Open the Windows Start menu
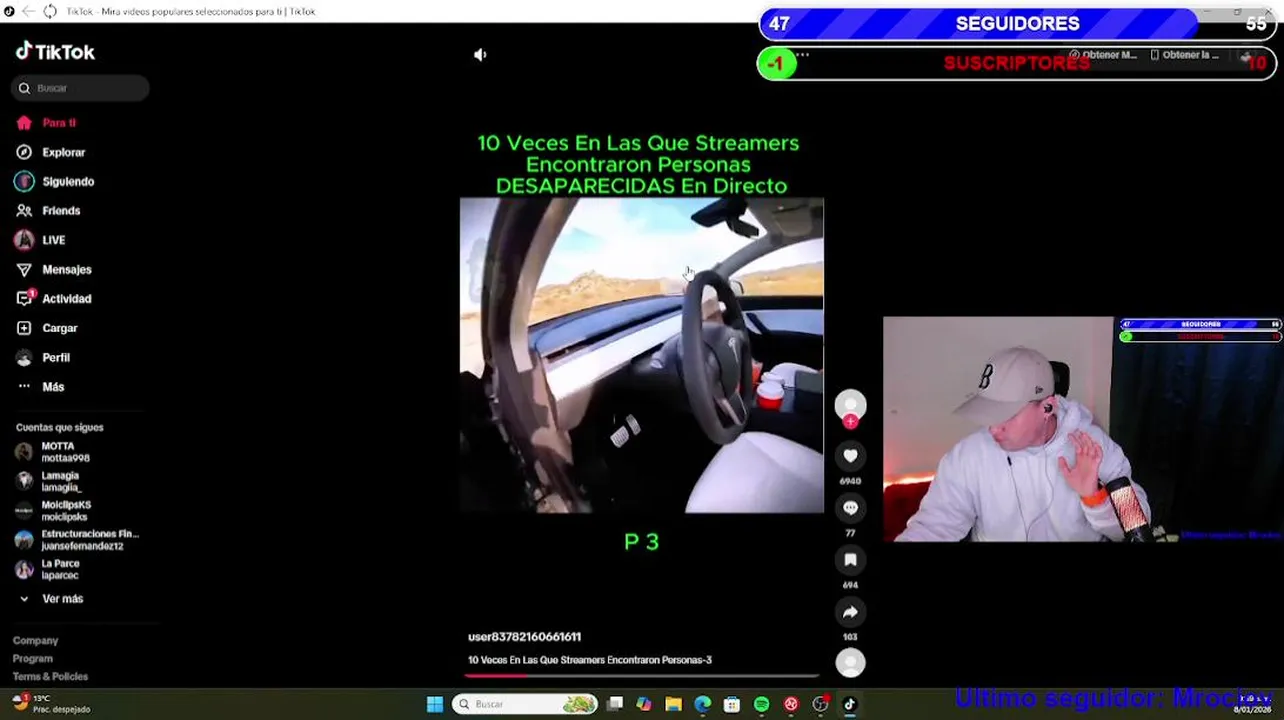Screen dimensions: 1284x720 435,704
